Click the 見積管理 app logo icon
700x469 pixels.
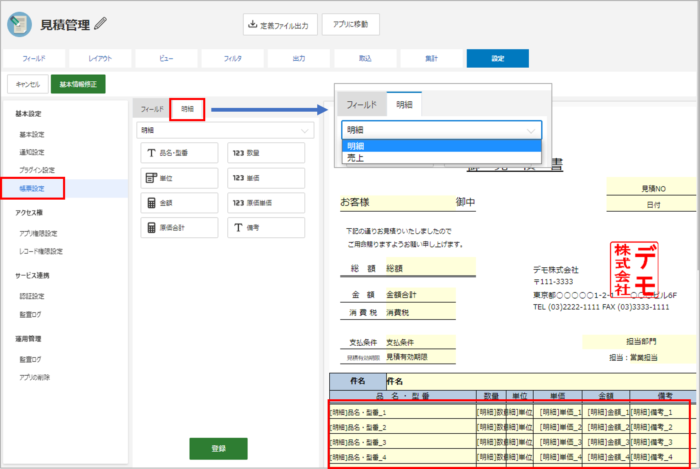pos(19,24)
